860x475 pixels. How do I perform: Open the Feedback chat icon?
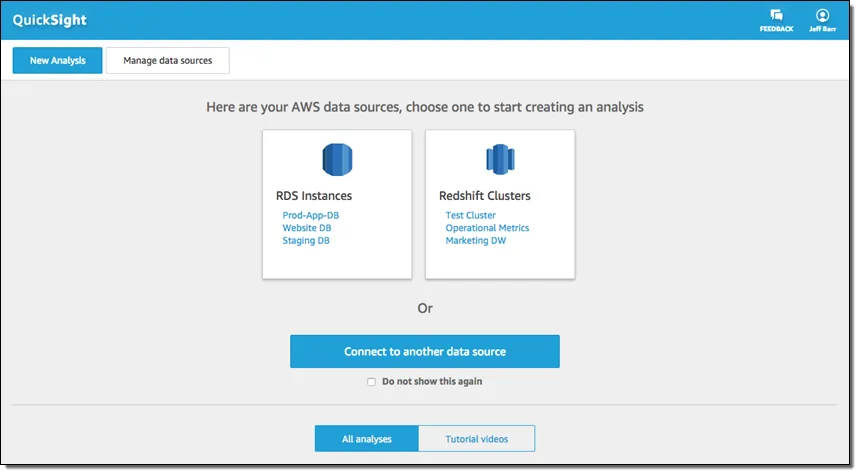coord(776,15)
